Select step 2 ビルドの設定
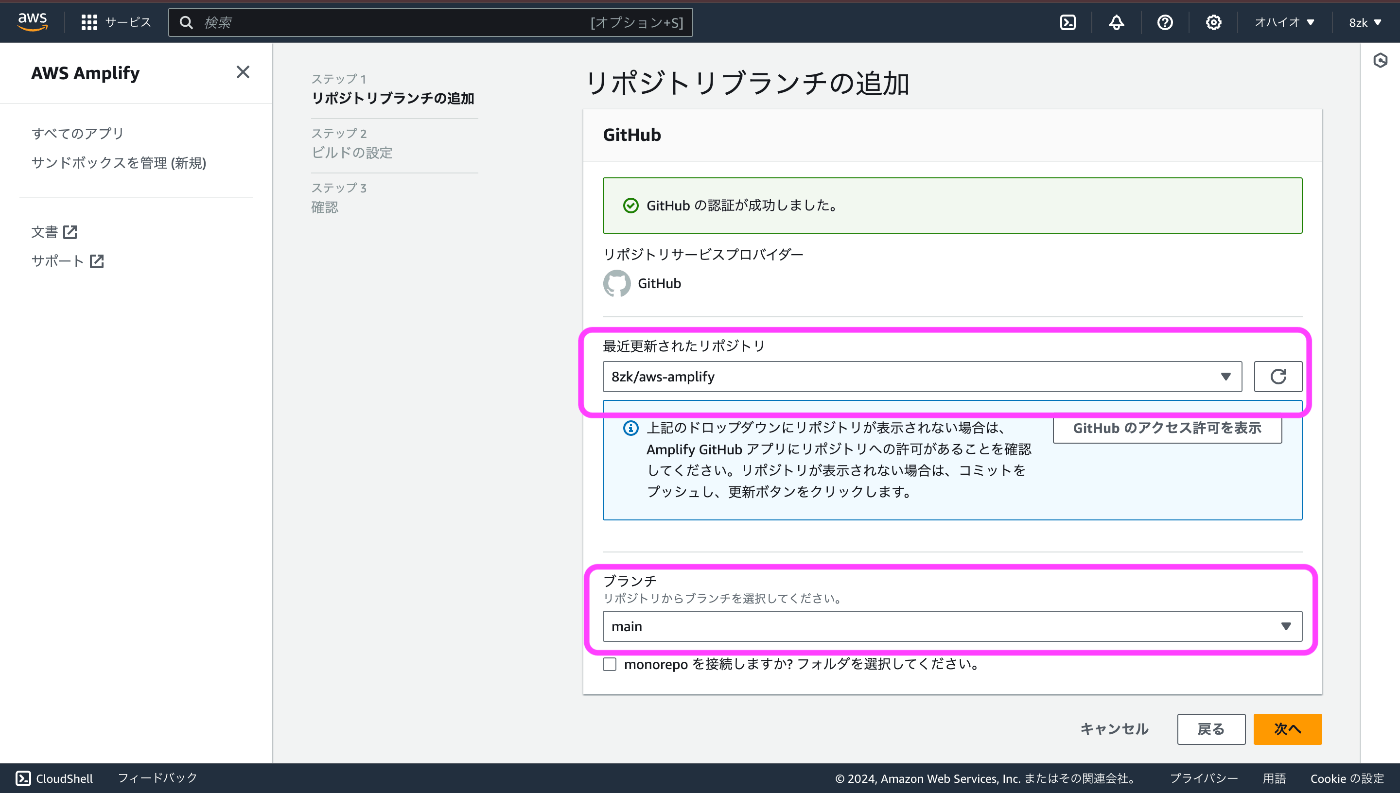Viewport: 1400px width, 793px height. 352,153
